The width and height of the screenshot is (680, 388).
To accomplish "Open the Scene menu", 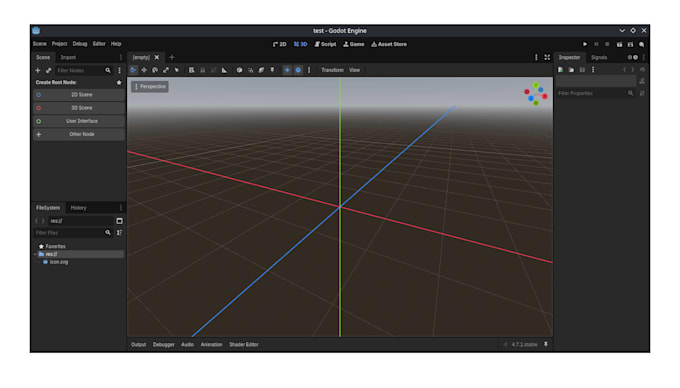I will [x=39, y=44].
